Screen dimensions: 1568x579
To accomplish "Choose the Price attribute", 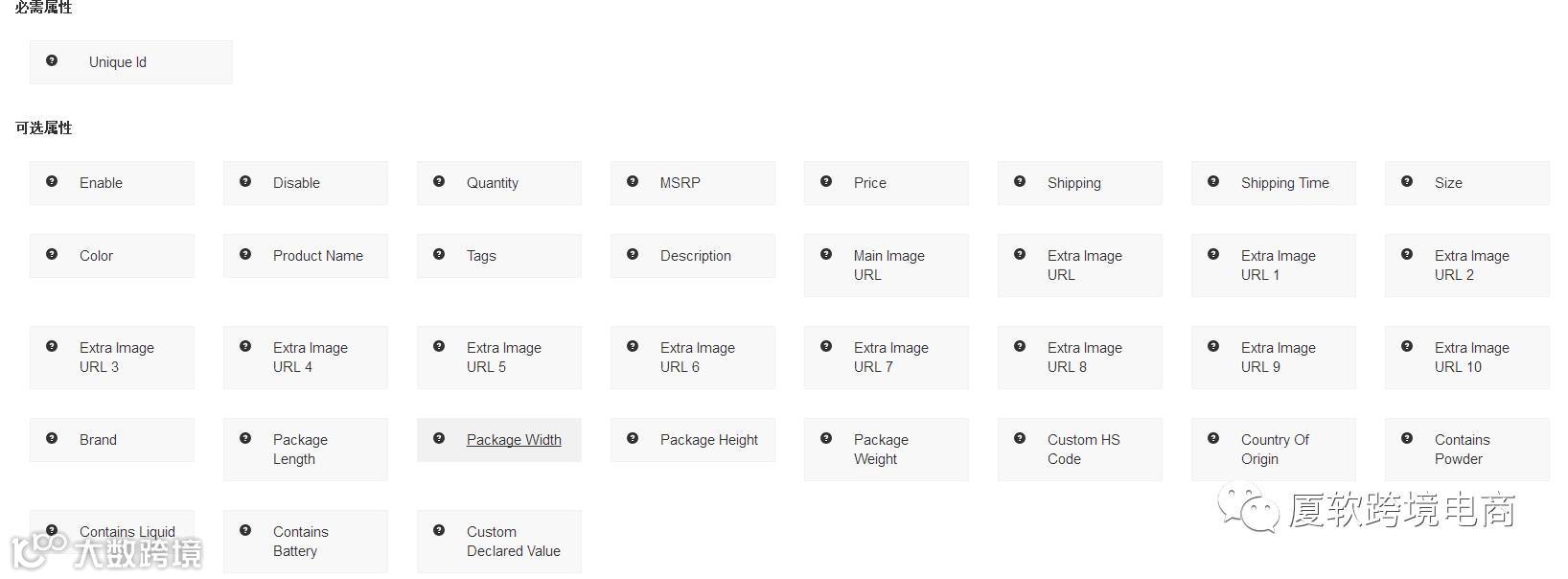I will [x=887, y=183].
